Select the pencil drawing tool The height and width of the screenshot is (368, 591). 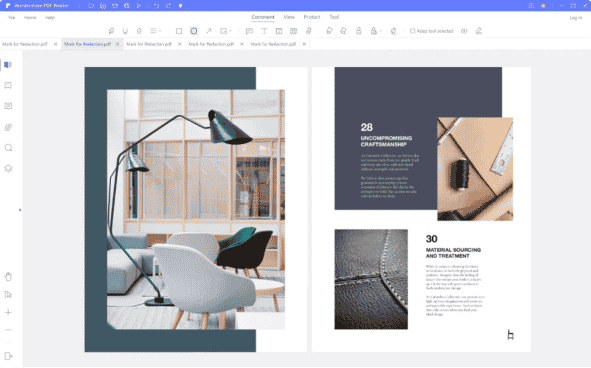[x=329, y=31]
